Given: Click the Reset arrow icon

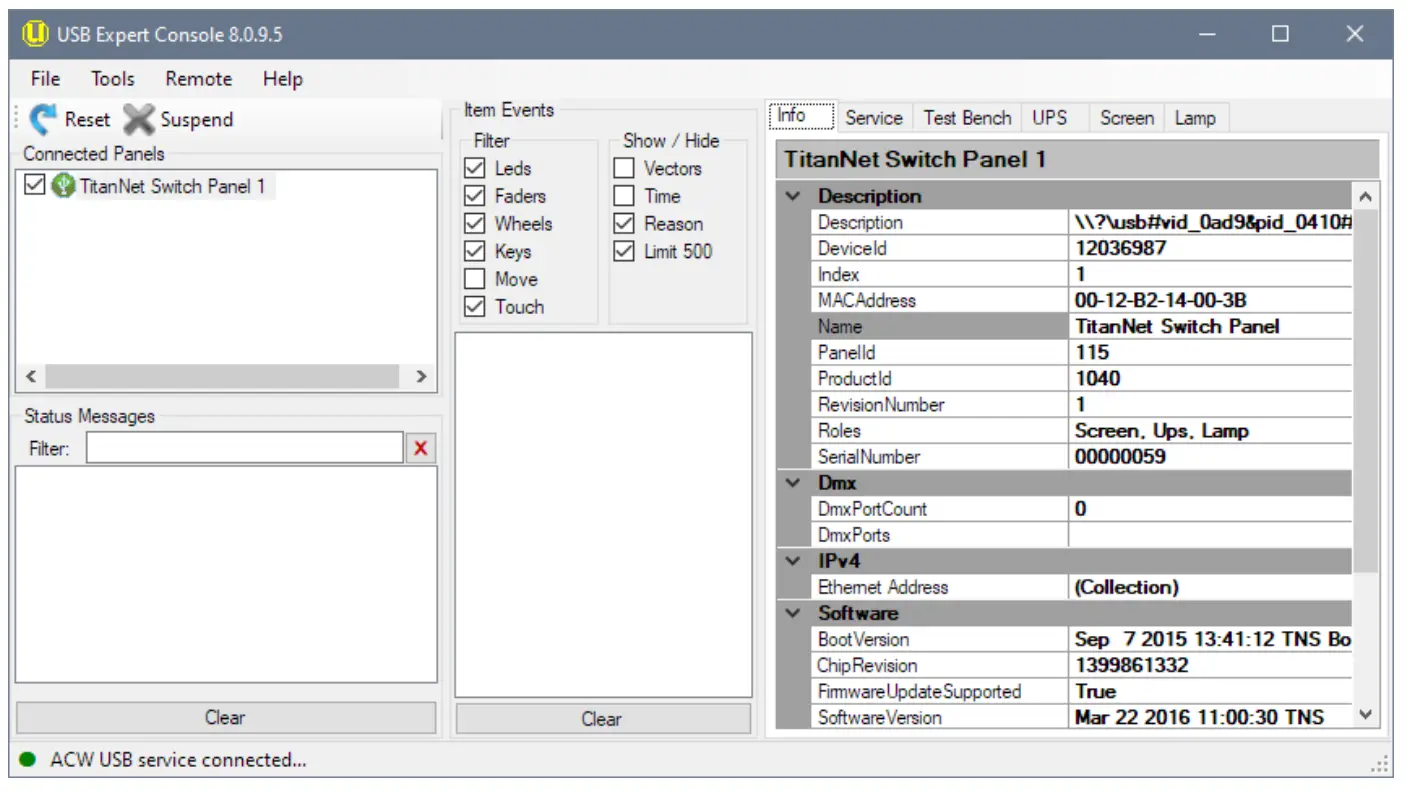Looking at the screenshot, I should [x=43, y=120].
